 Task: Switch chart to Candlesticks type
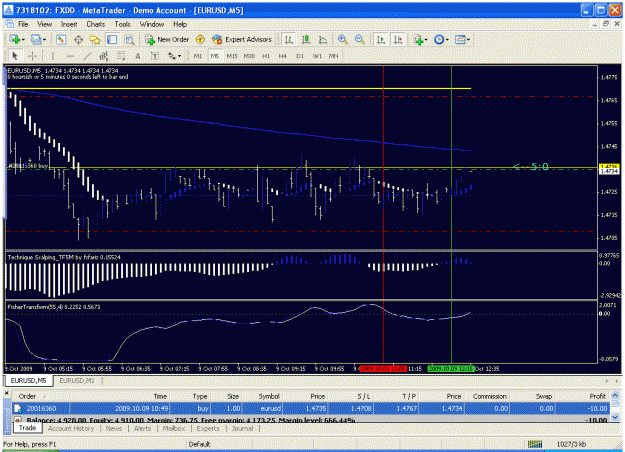(306, 39)
